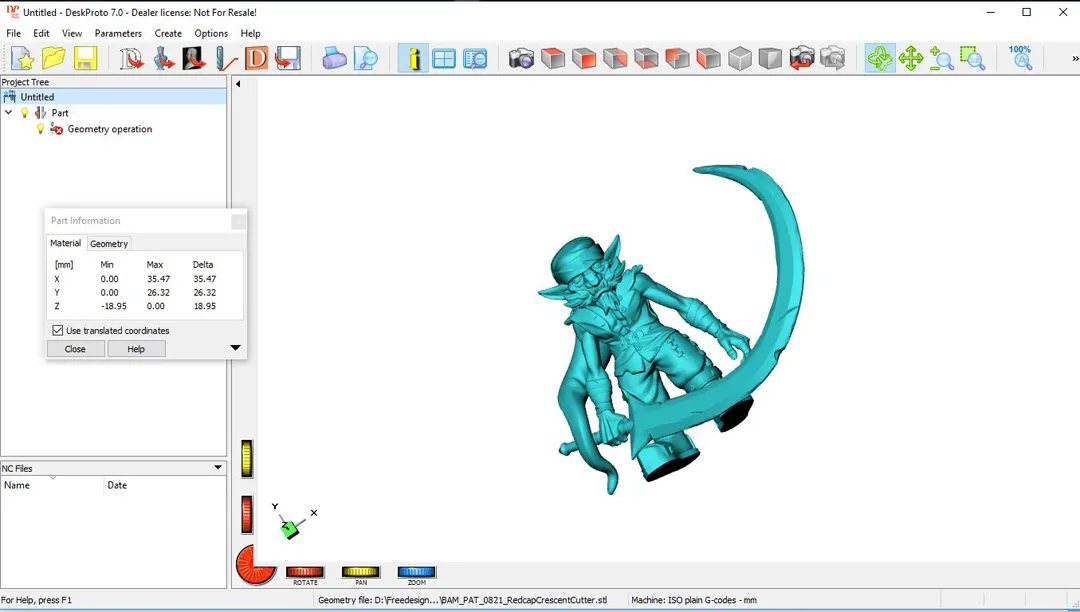Click the Calculate Toolpaths cutter icon
Image resolution: width=1080 pixels, height=612 pixels.
[x=225, y=59]
